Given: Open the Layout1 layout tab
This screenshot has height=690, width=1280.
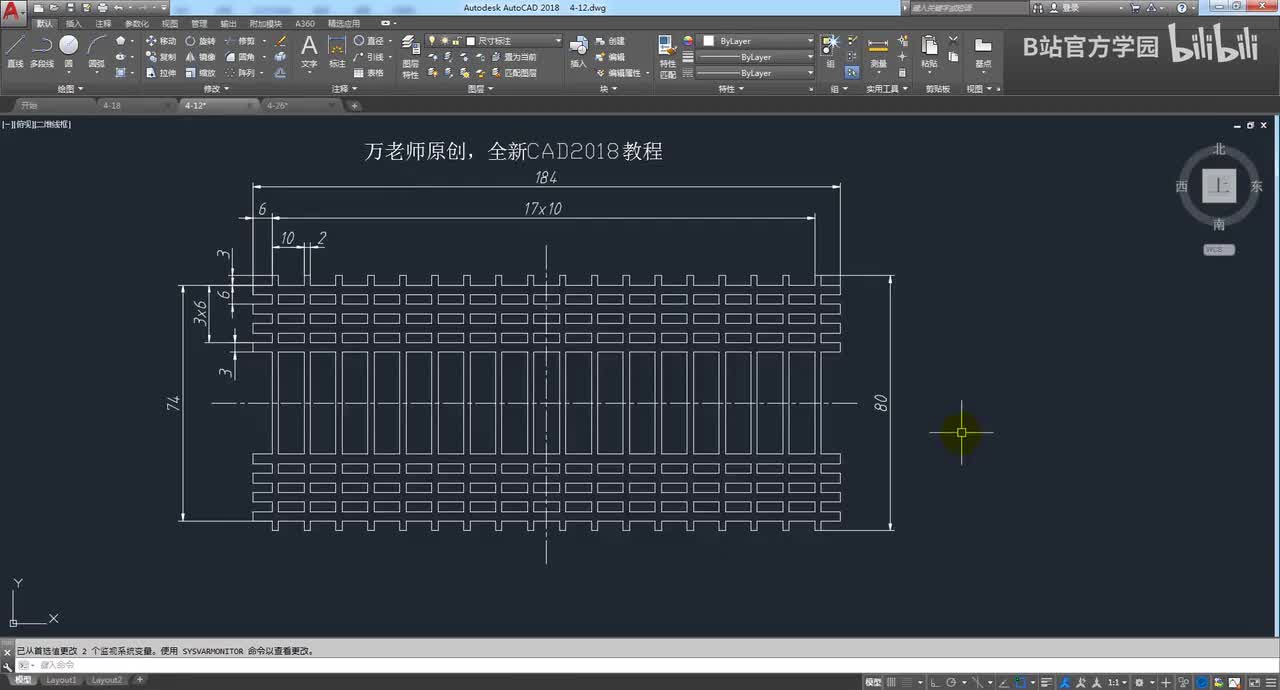Looking at the screenshot, I should [x=61, y=680].
